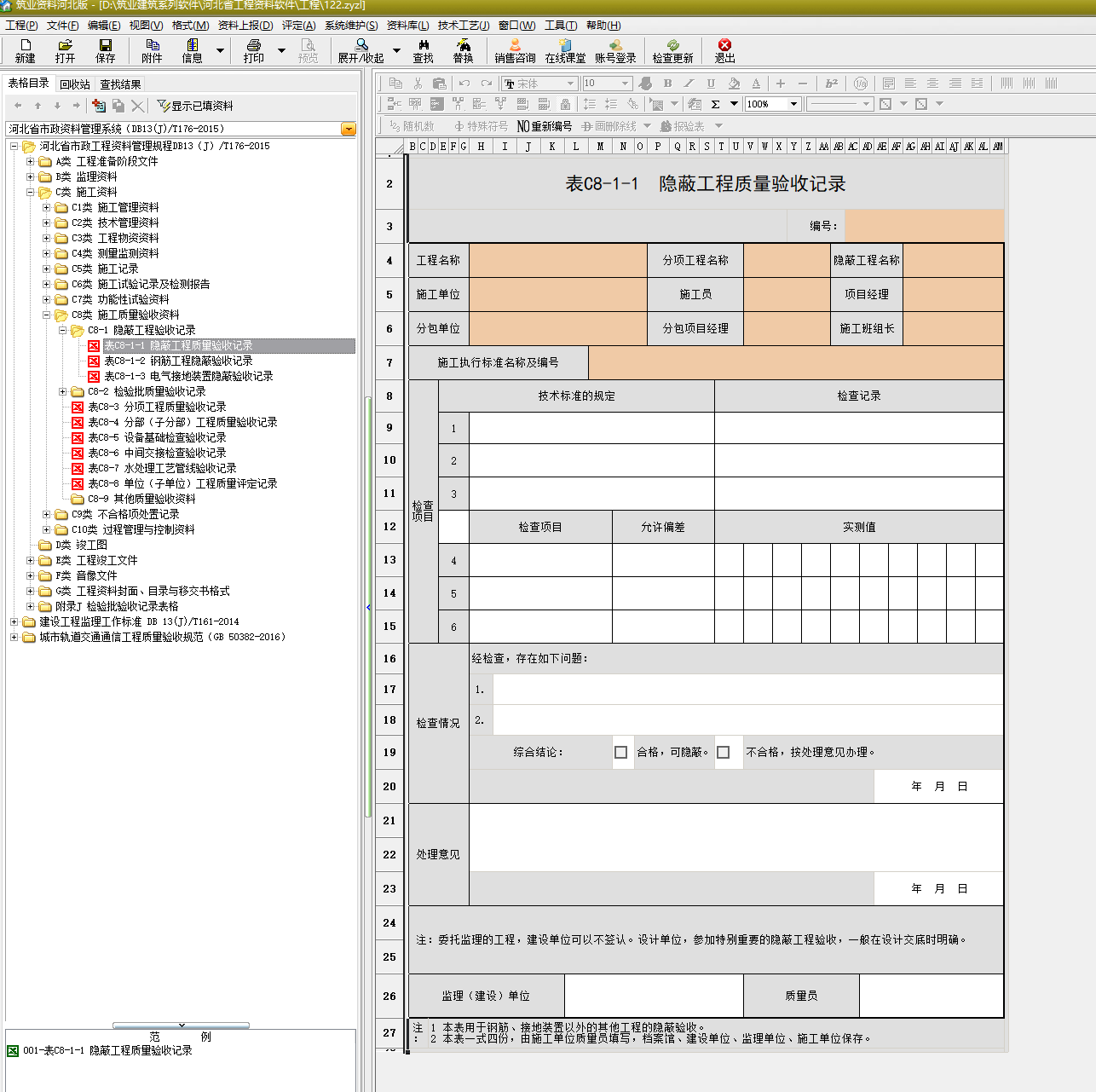
Task: Toggle underline U icon
Action: [x=711, y=84]
